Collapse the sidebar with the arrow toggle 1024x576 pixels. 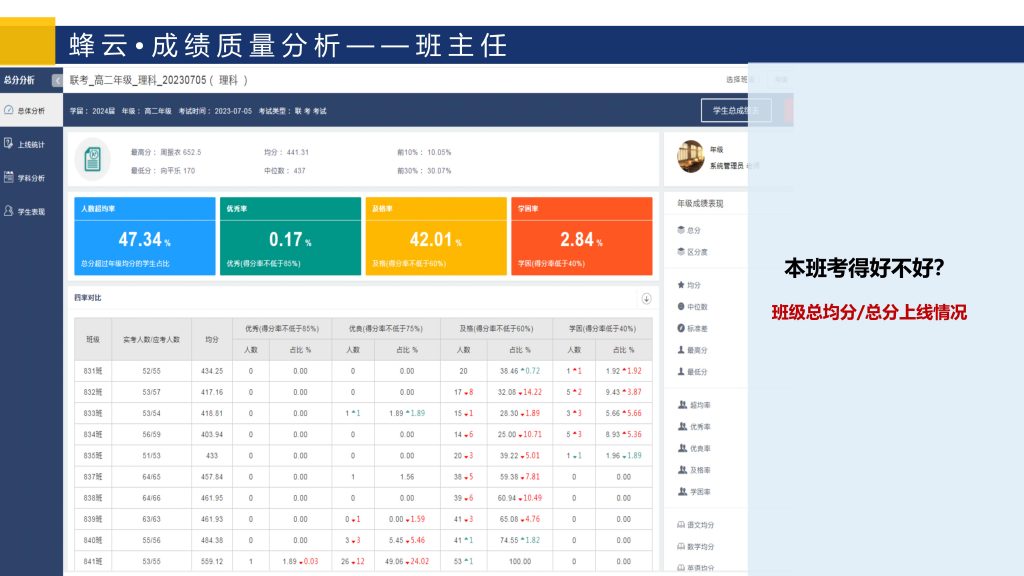point(57,80)
